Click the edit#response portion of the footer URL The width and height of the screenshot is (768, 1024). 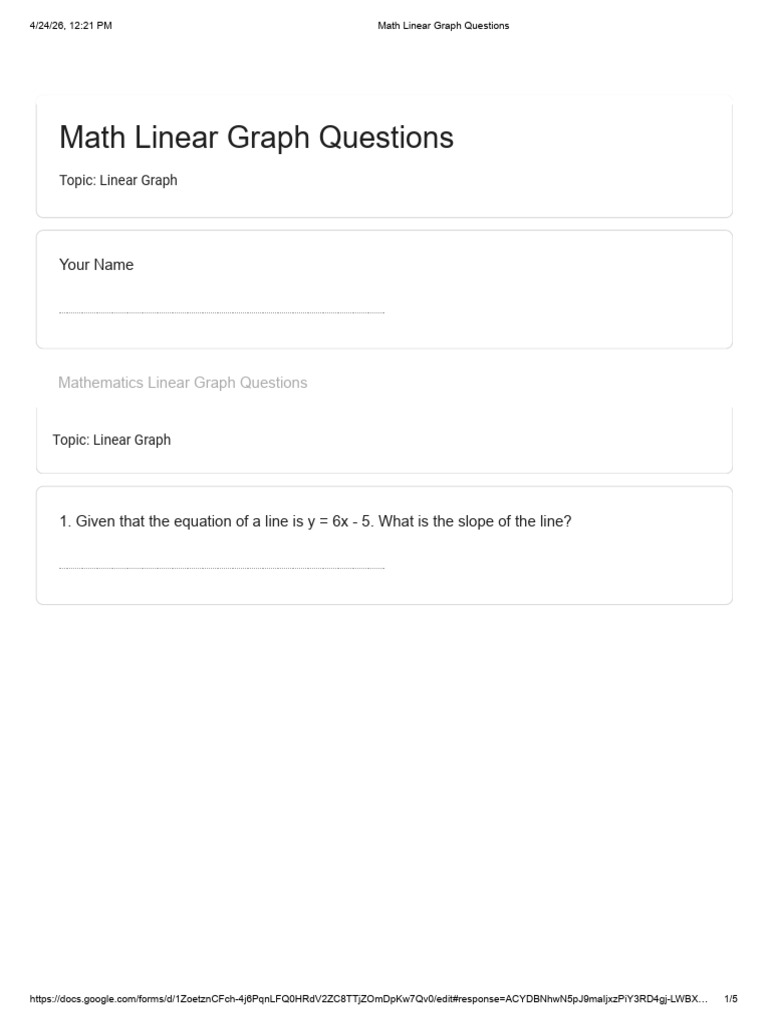pos(470,999)
